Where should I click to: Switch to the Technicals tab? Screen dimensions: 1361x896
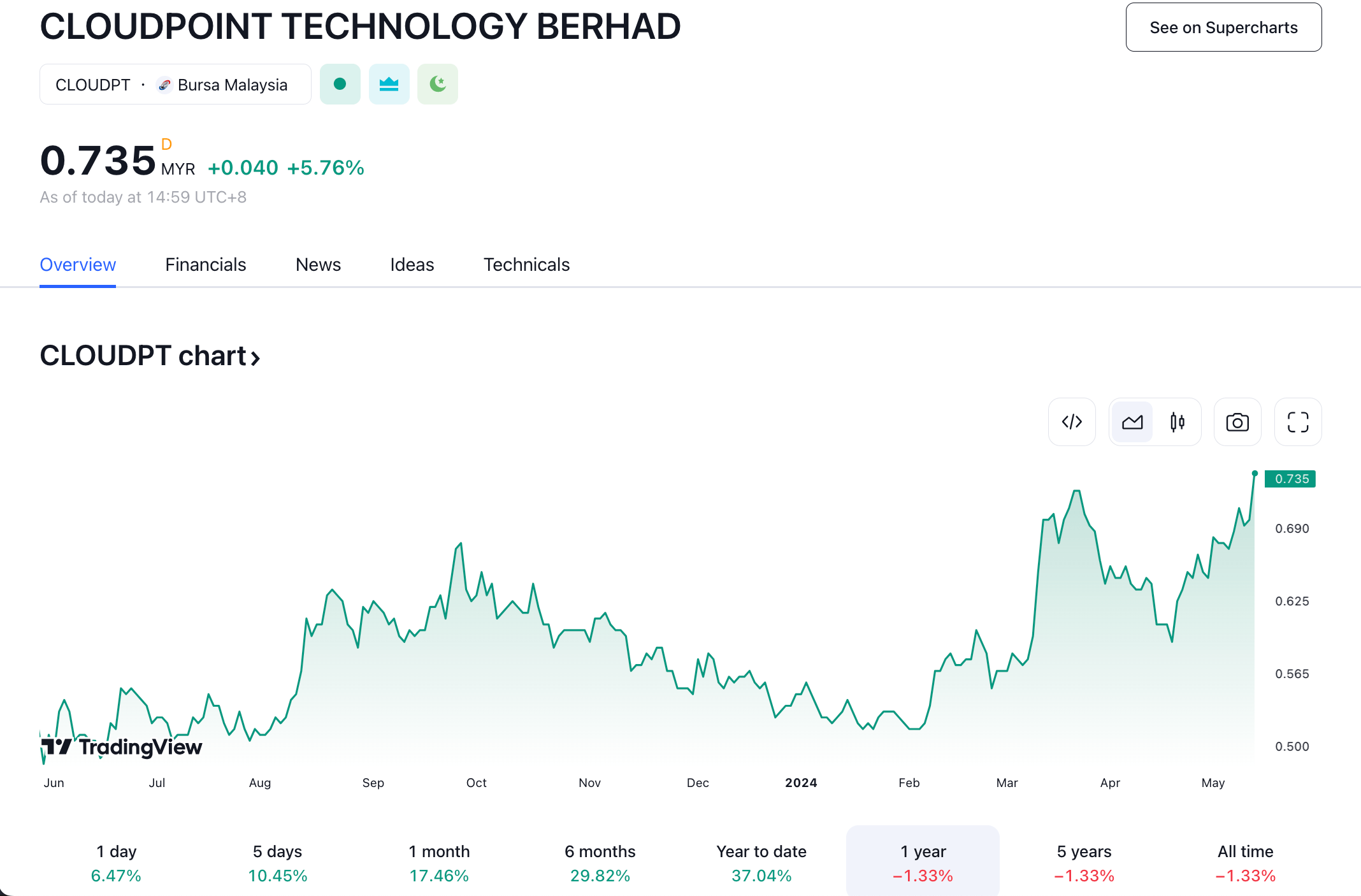coord(526,264)
